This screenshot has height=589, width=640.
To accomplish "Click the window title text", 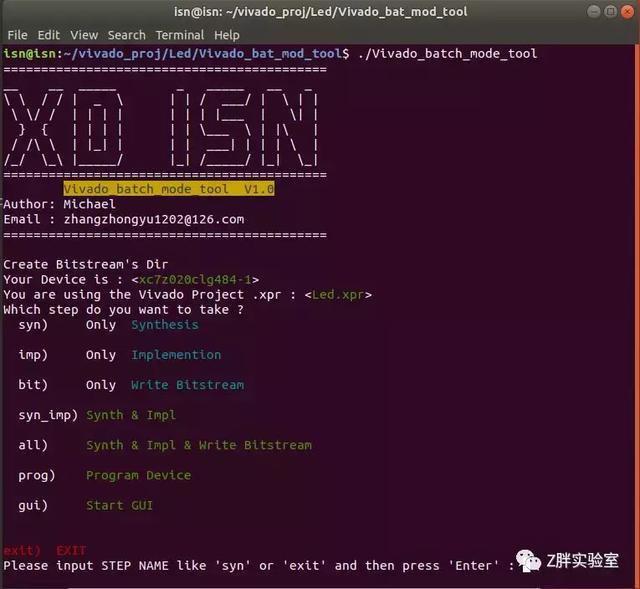I will 320,11.
